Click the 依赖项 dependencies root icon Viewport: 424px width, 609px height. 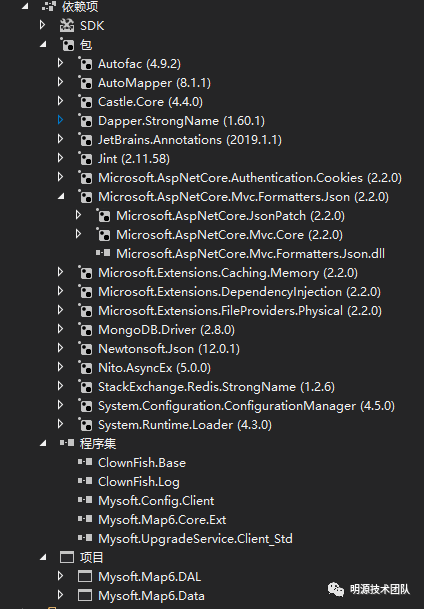[x=49, y=7]
